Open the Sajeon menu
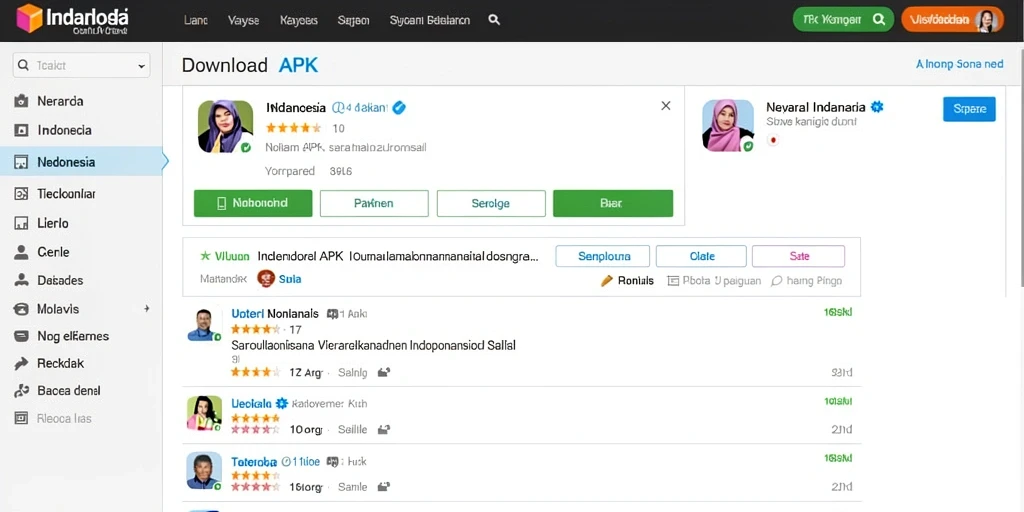Screen dimensions: 1024x512 coord(353,20)
